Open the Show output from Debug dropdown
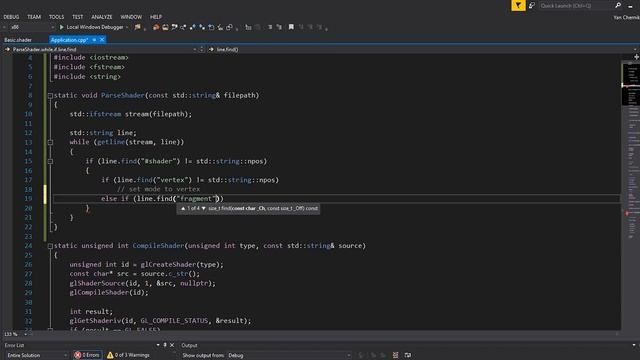The width and height of the screenshot is (640, 360). click(289, 356)
